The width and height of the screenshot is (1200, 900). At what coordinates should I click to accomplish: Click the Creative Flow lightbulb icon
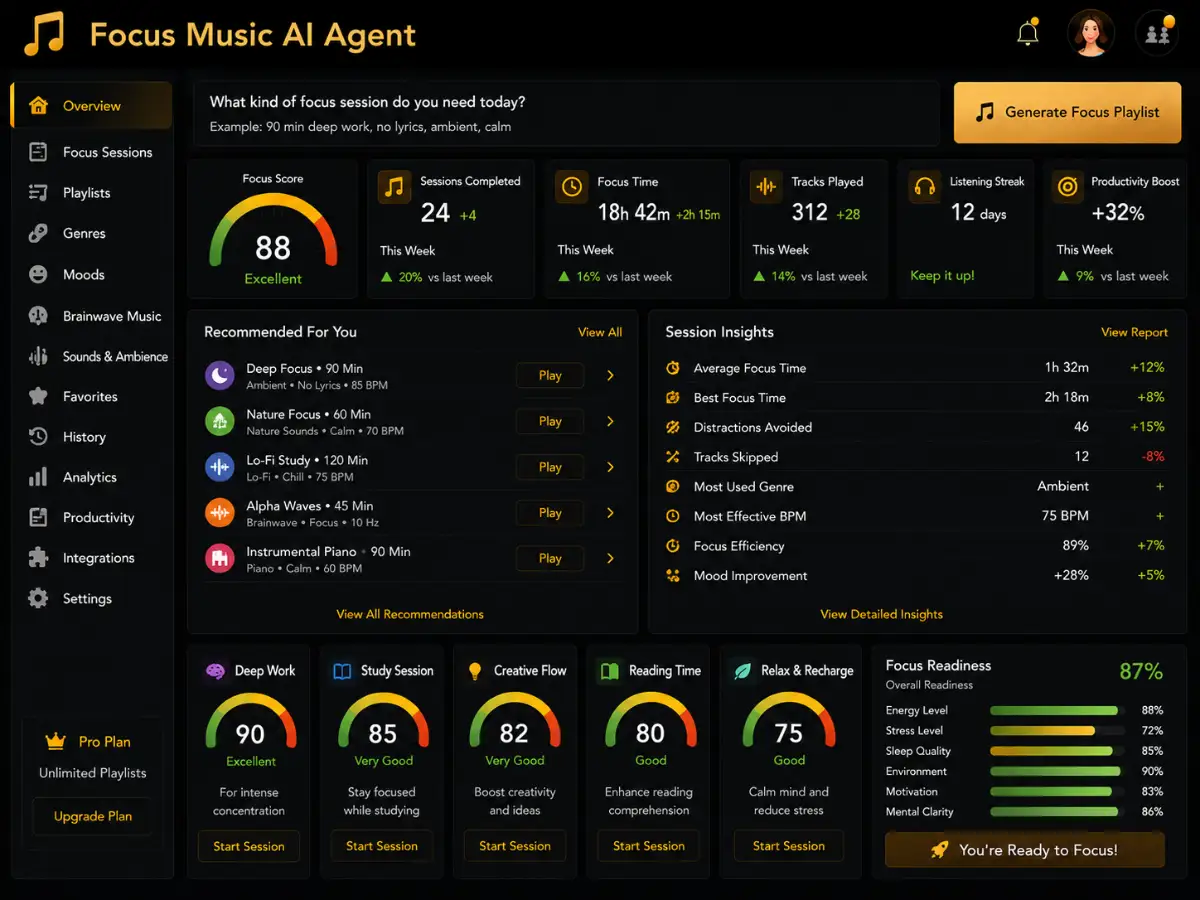475,671
